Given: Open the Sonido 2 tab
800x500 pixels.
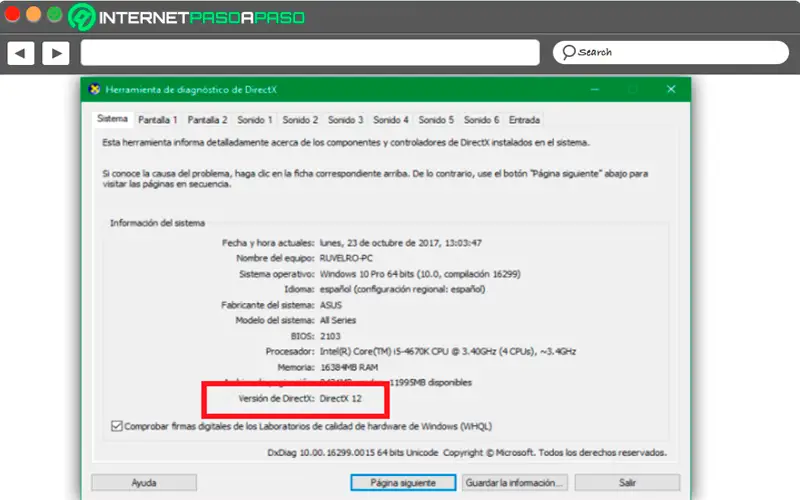Looking at the screenshot, I should [300, 120].
